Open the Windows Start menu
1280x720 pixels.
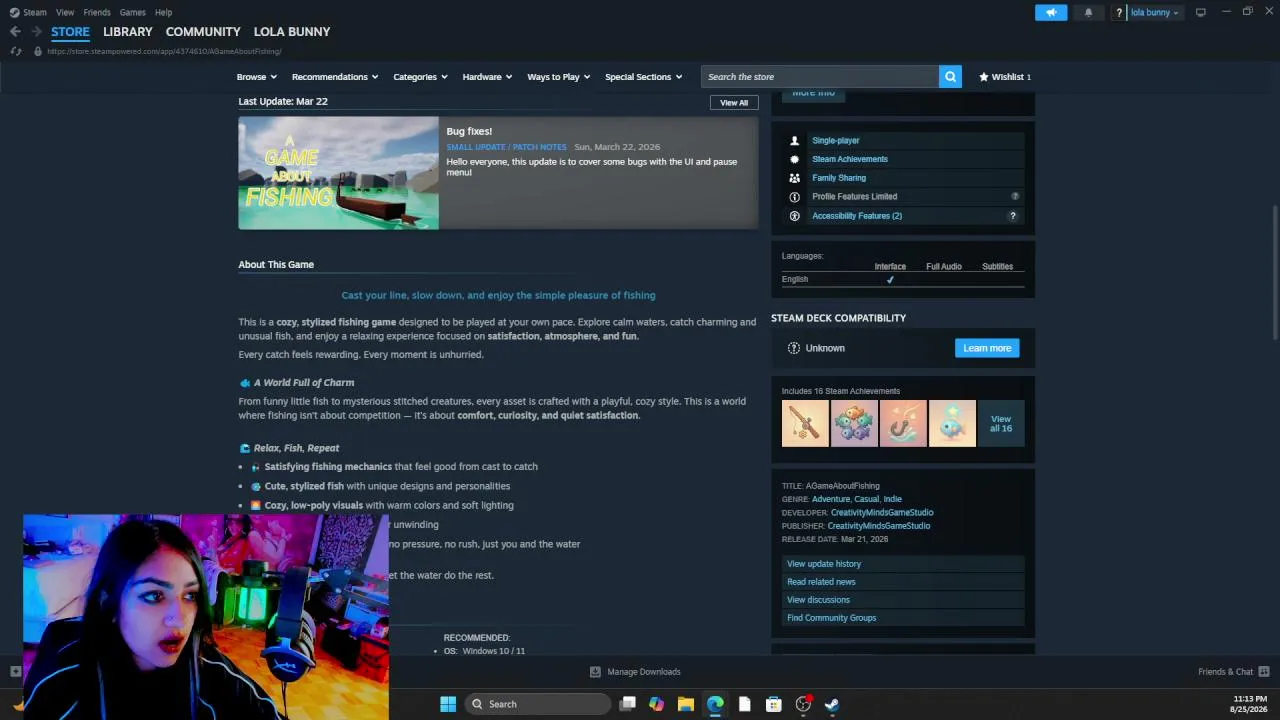pos(448,704)
